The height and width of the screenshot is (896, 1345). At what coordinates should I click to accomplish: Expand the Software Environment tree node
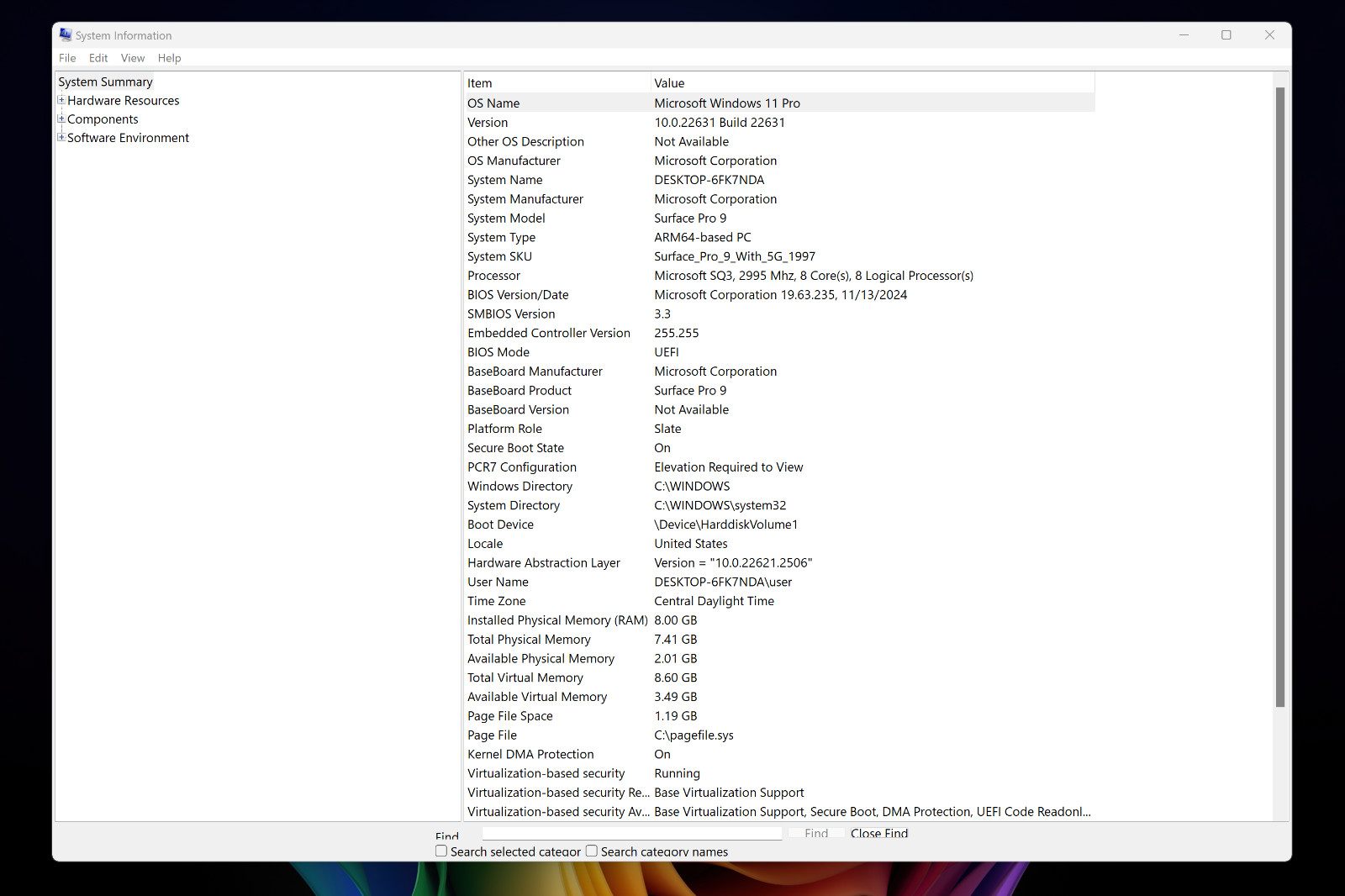(x=61, y=138)
